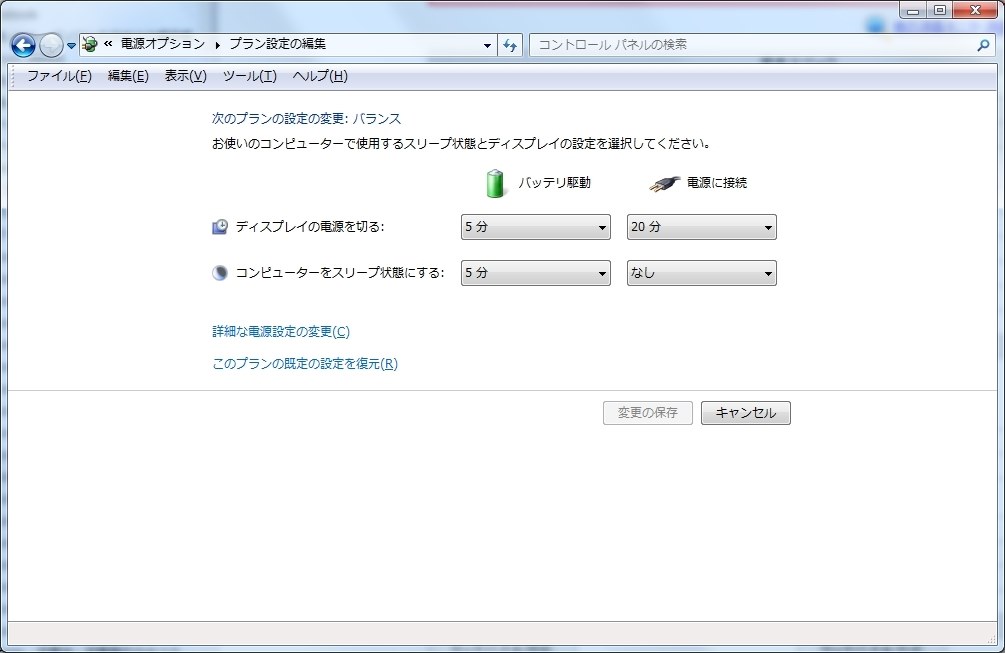Open plugged-in display-off dropdown showing 20 分
Screen dimensions: 1005x653
702,227
